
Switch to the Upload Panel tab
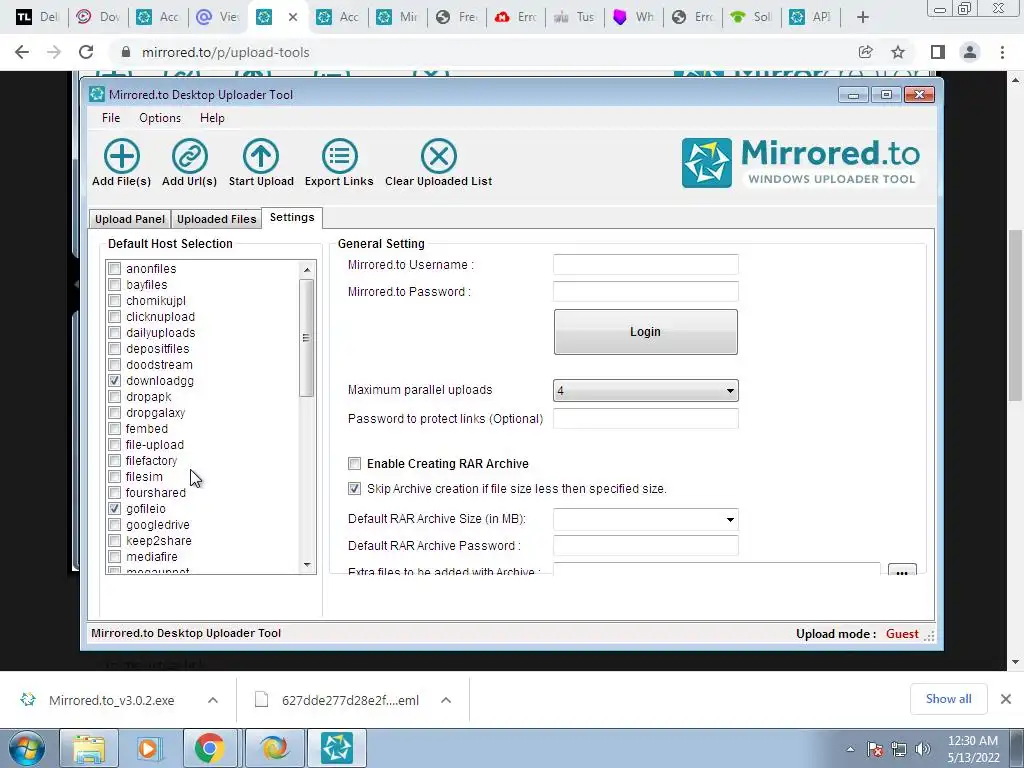pyautogui.click(x=129, y=219)
